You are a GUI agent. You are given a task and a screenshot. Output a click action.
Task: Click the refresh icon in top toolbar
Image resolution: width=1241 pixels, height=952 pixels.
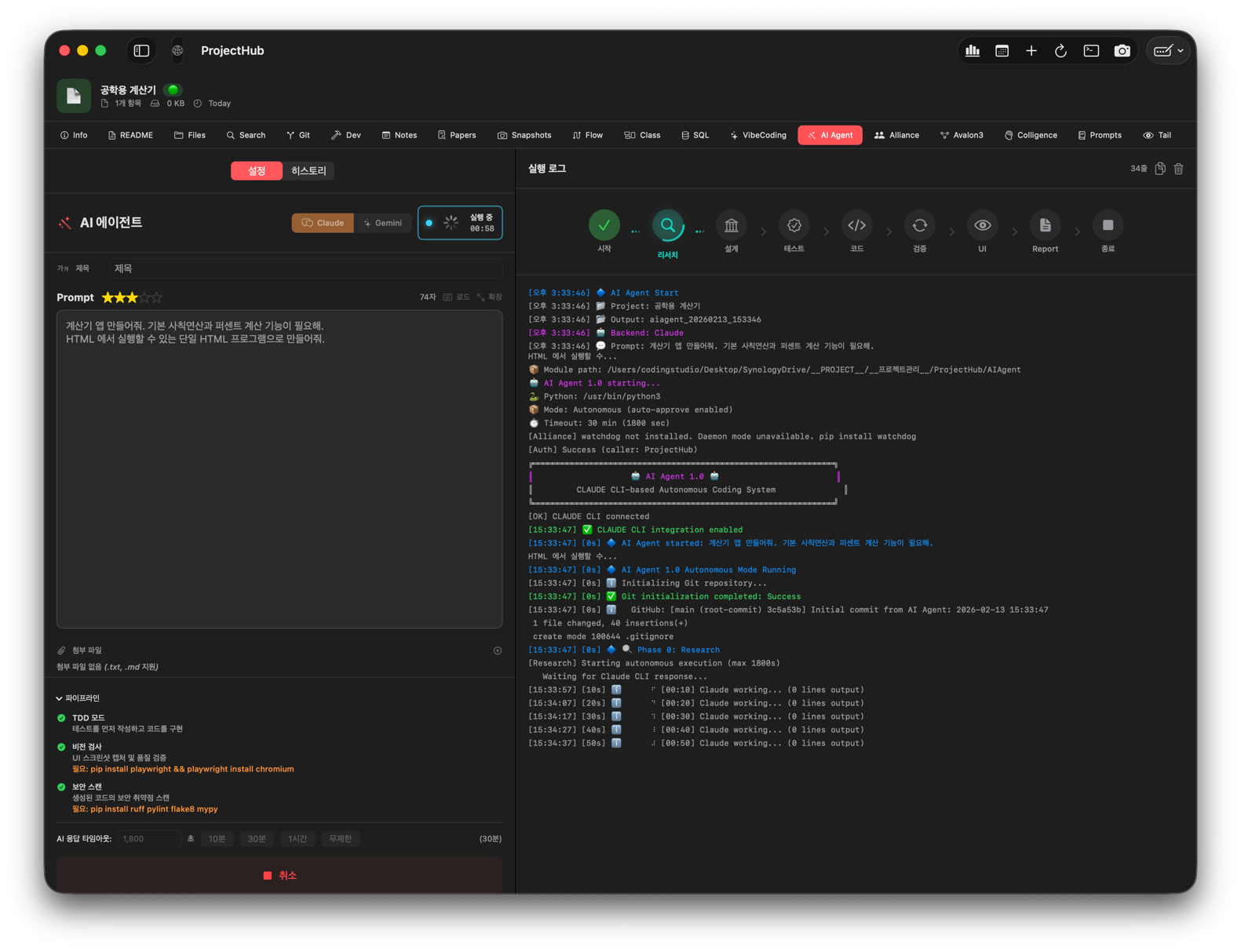point(1060,51)
